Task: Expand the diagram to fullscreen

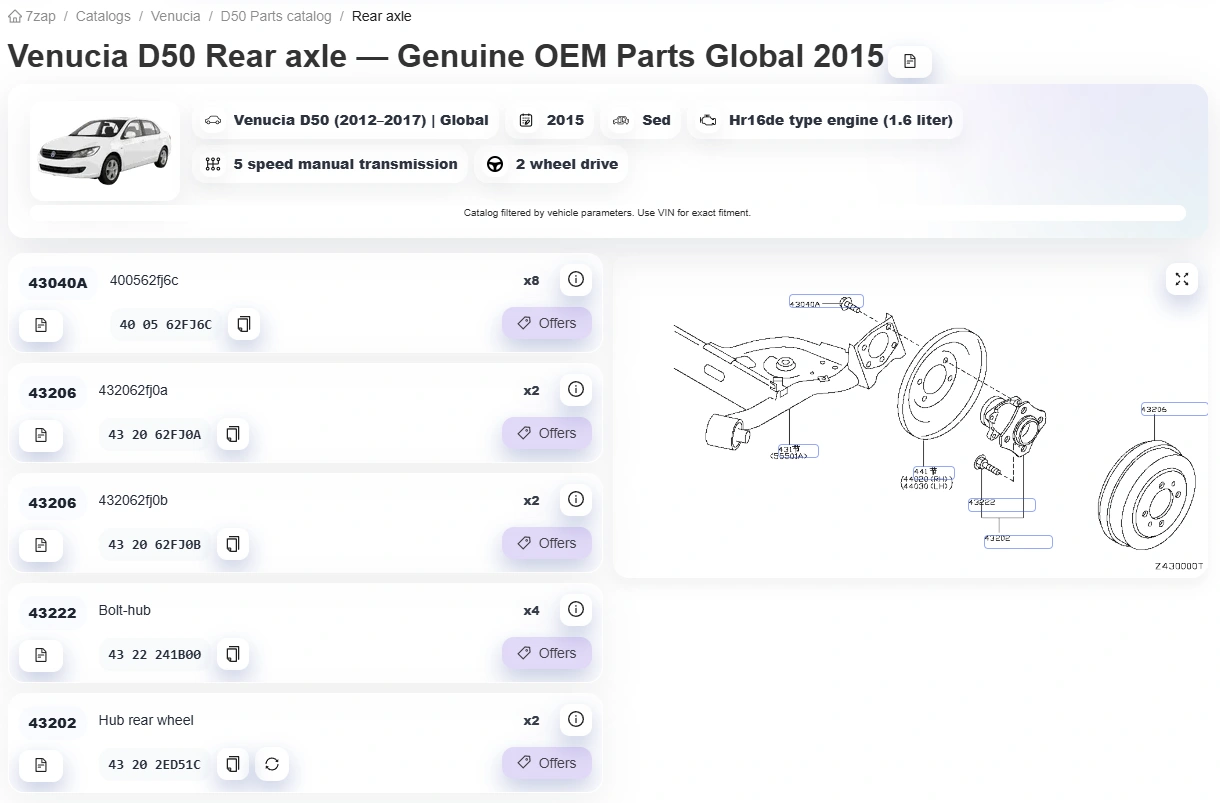Action: (1182, 279)
